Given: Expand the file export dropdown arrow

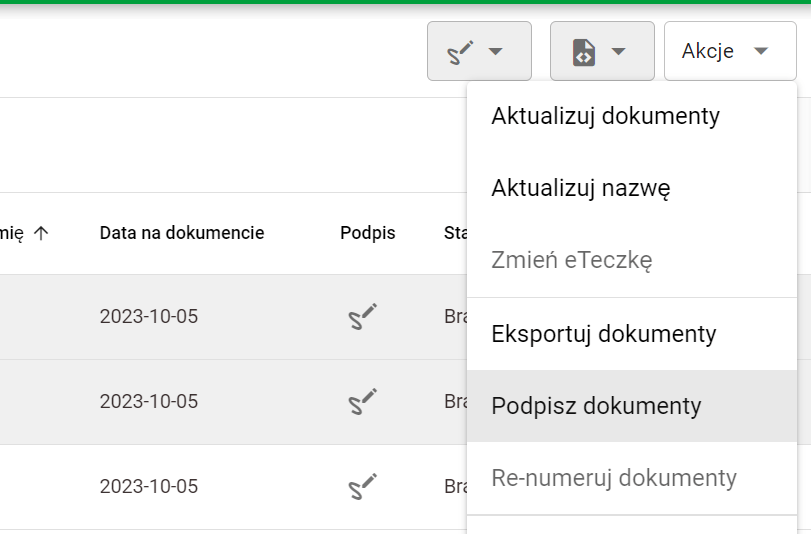Looking at the screenshot, I should tap(619, 52).
